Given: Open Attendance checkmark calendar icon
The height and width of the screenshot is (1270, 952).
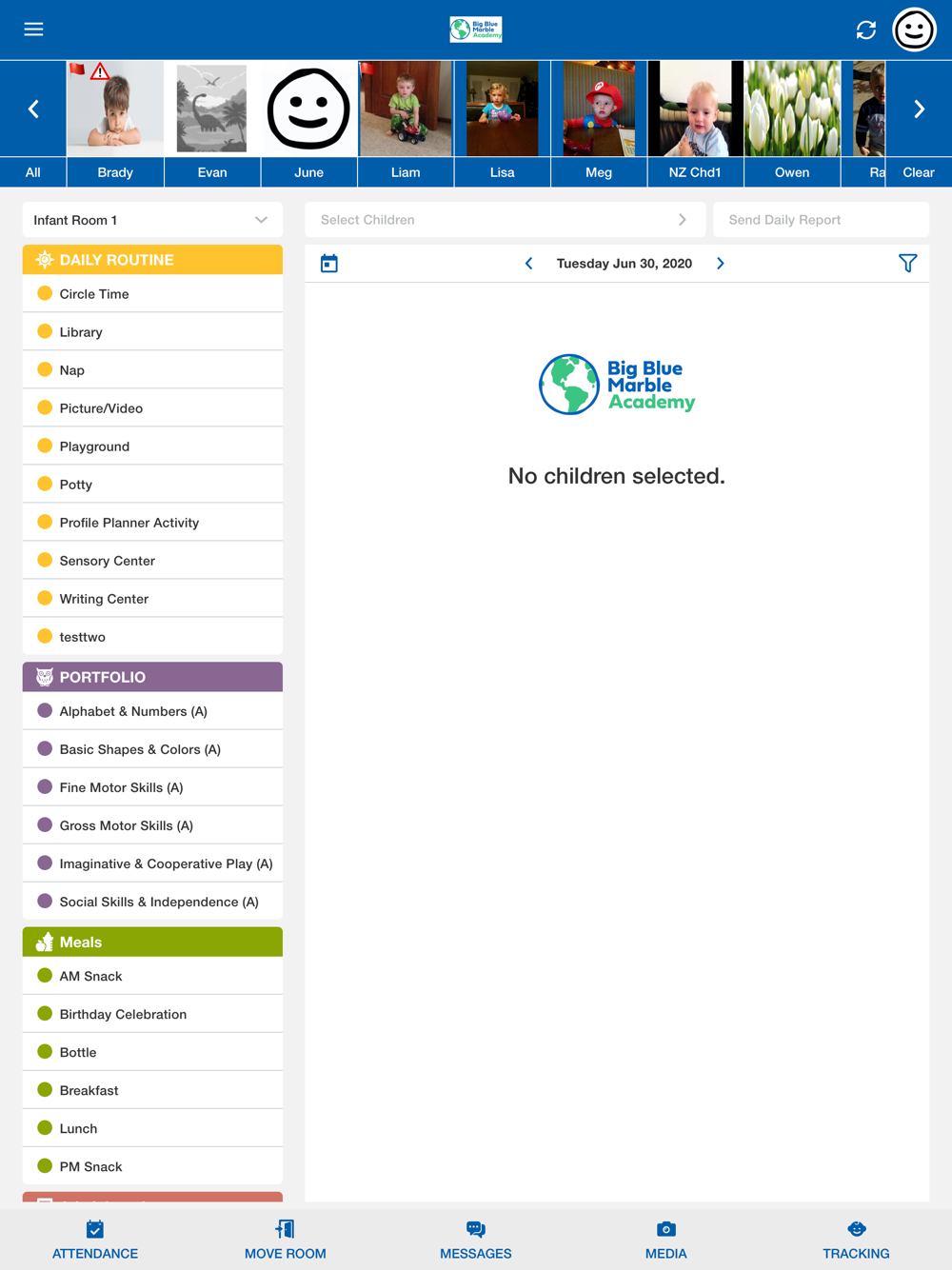Looking at the screenshot, I should (x=95, y=1229).
